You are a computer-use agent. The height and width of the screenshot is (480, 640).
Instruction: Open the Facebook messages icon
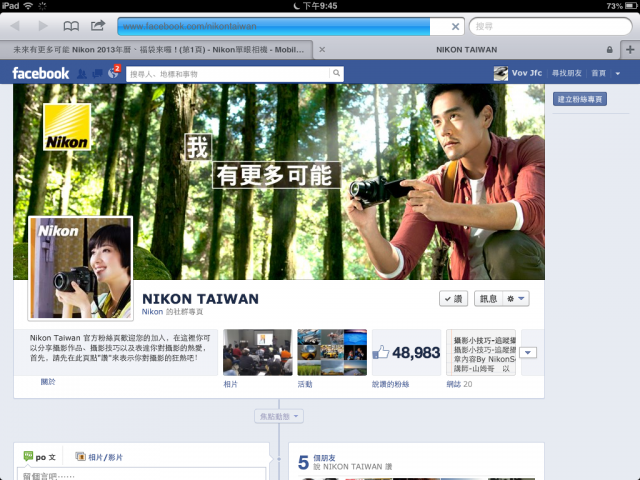click(x=98, y=73)
